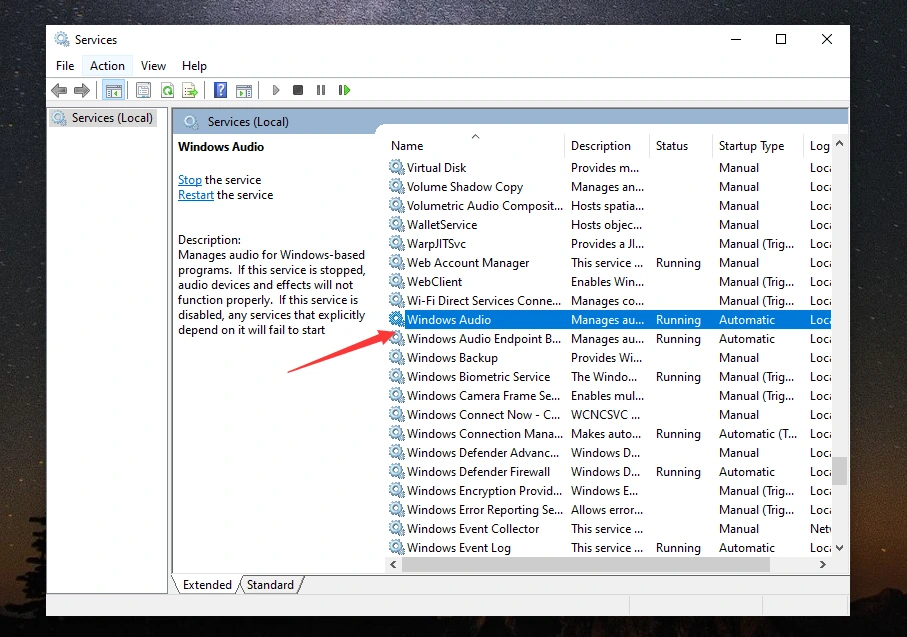907x637 pixels.
Task: Click the gear icon beside WarpJITSvc
Action: tap(396, 244)
